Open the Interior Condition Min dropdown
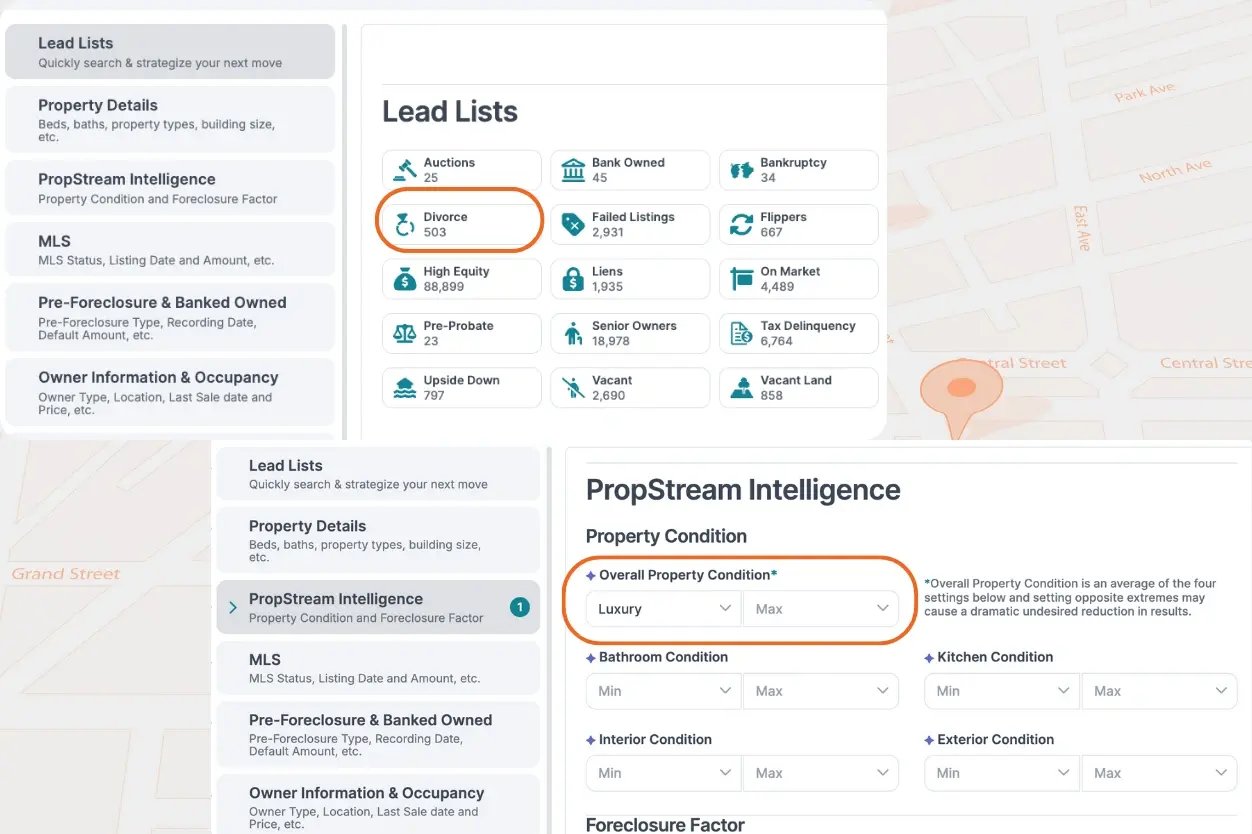This screenshot has width=1252, height=834. 663,772
